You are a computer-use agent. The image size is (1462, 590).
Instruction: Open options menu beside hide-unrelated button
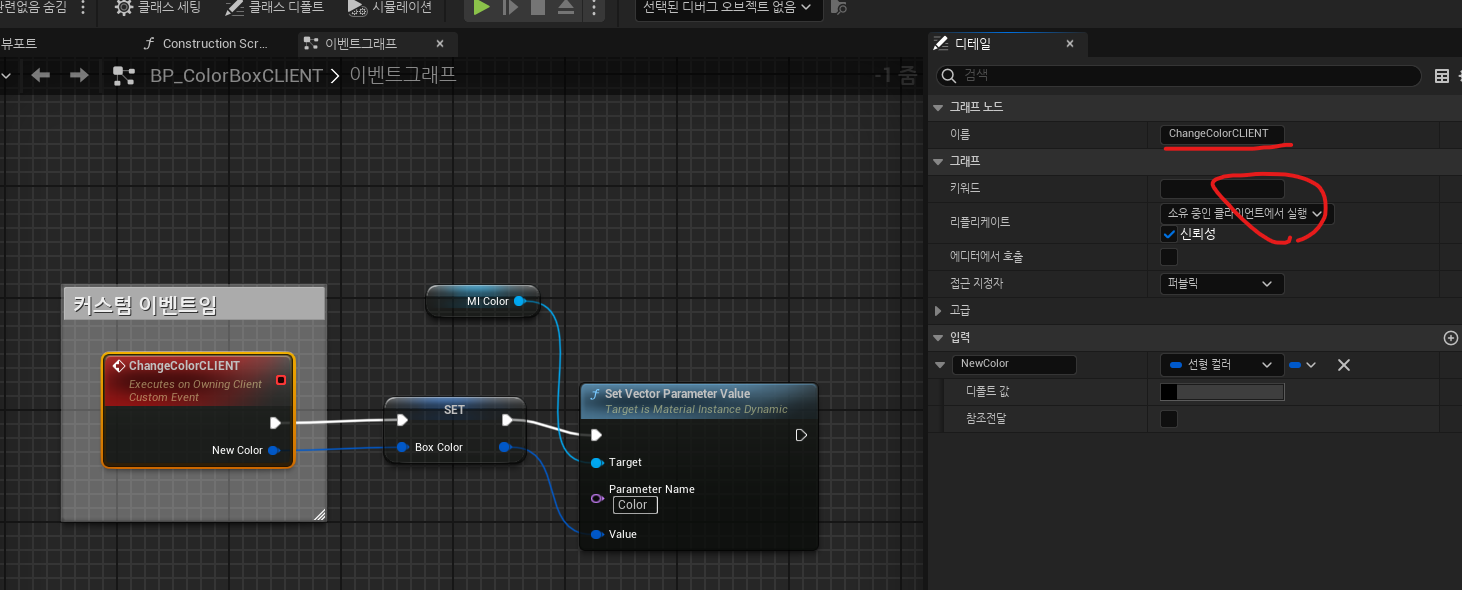click(x=82, y=7)
